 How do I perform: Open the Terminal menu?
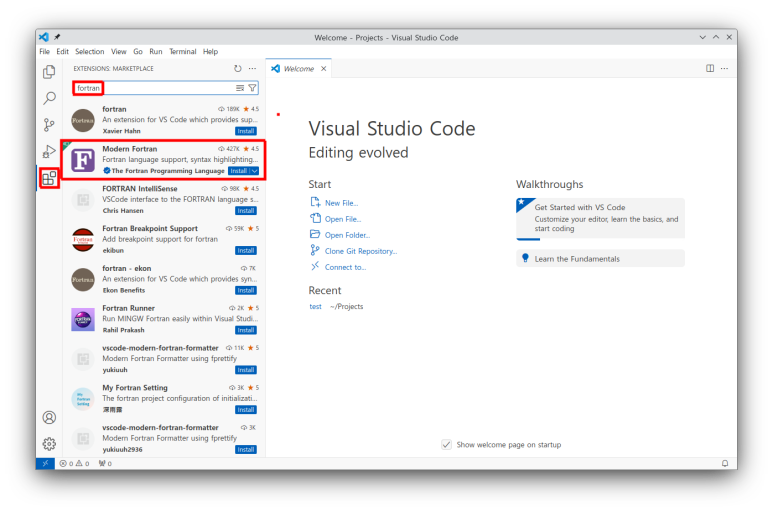click(182, 51)
